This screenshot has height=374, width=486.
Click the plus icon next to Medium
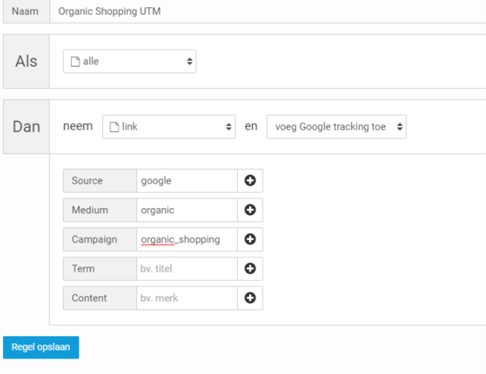click(x=250, y=210)
